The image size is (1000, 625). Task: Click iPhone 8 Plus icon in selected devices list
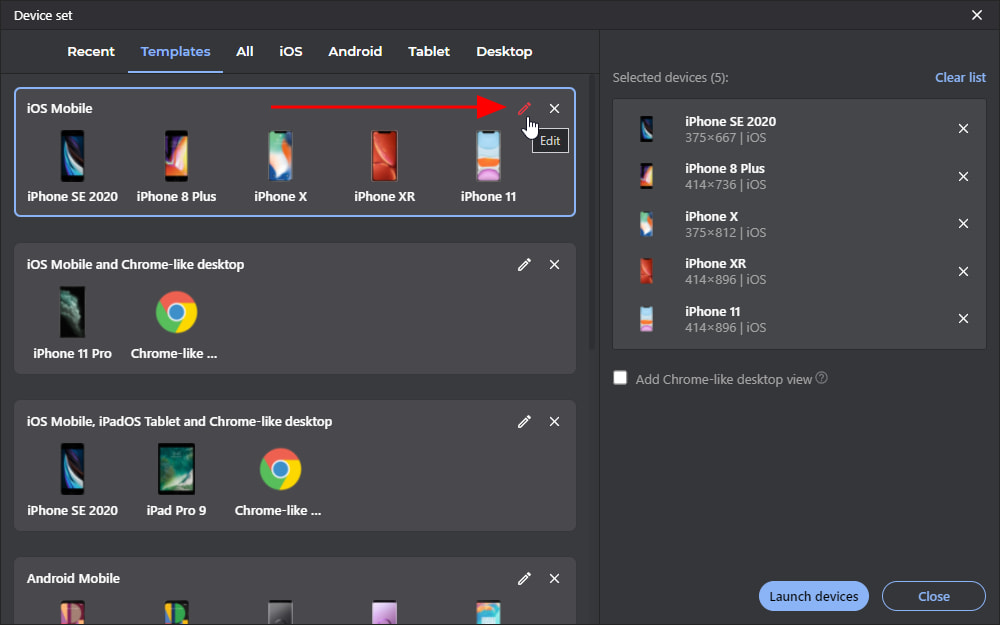coord(646,177)
